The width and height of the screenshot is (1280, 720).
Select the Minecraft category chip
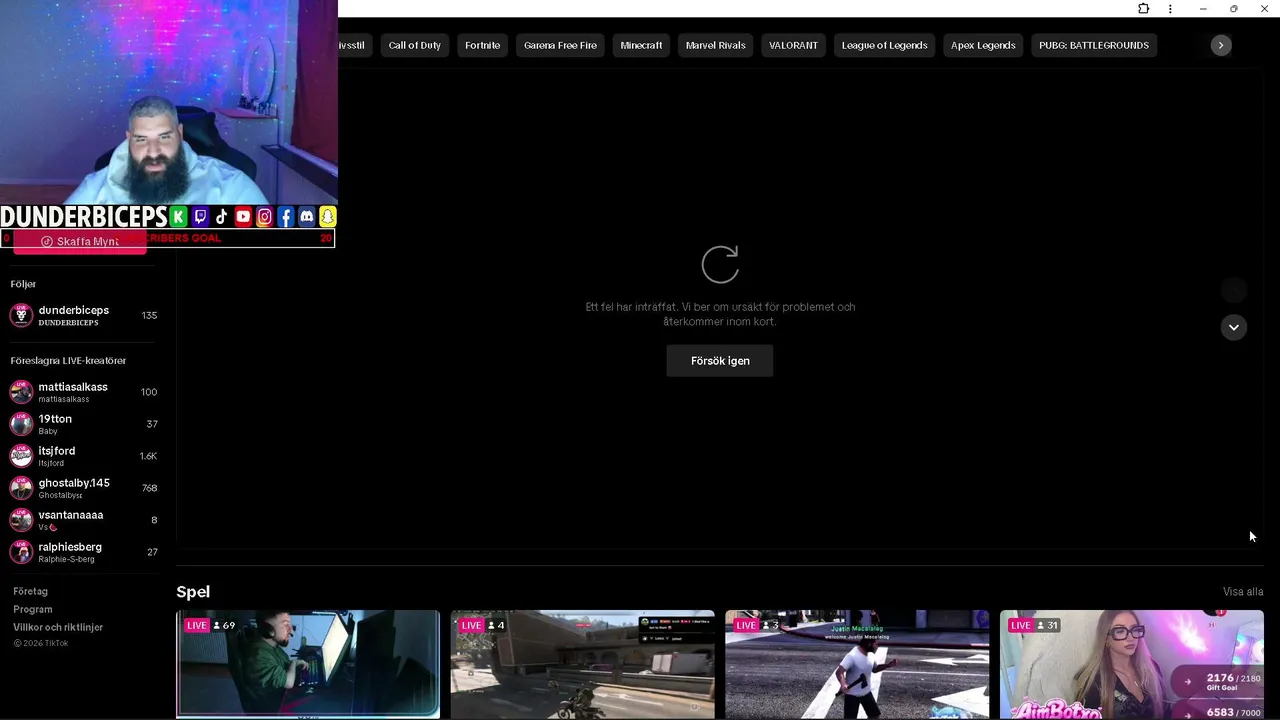[x=641, y=45]
